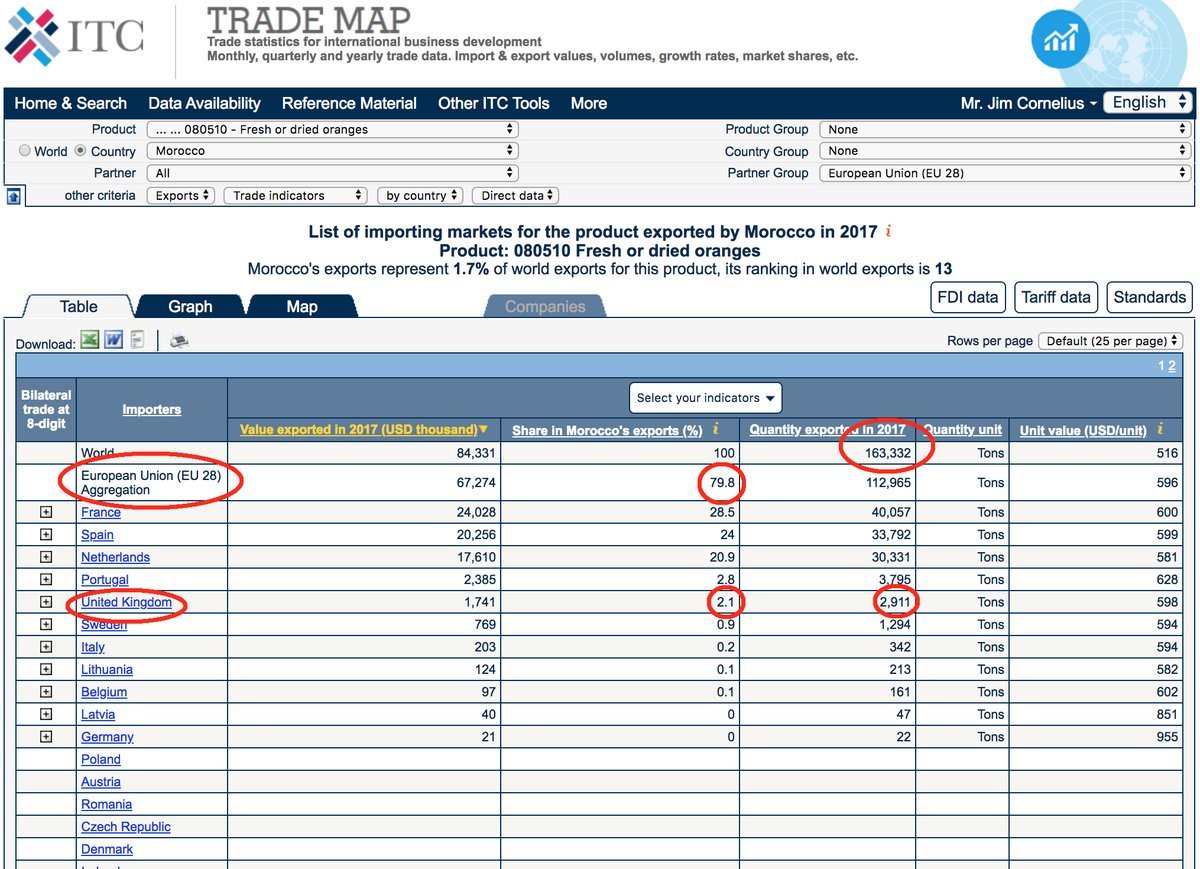Change language in the English dropdown
This screenshot has height=869, width=1200.
point(1148,102)
